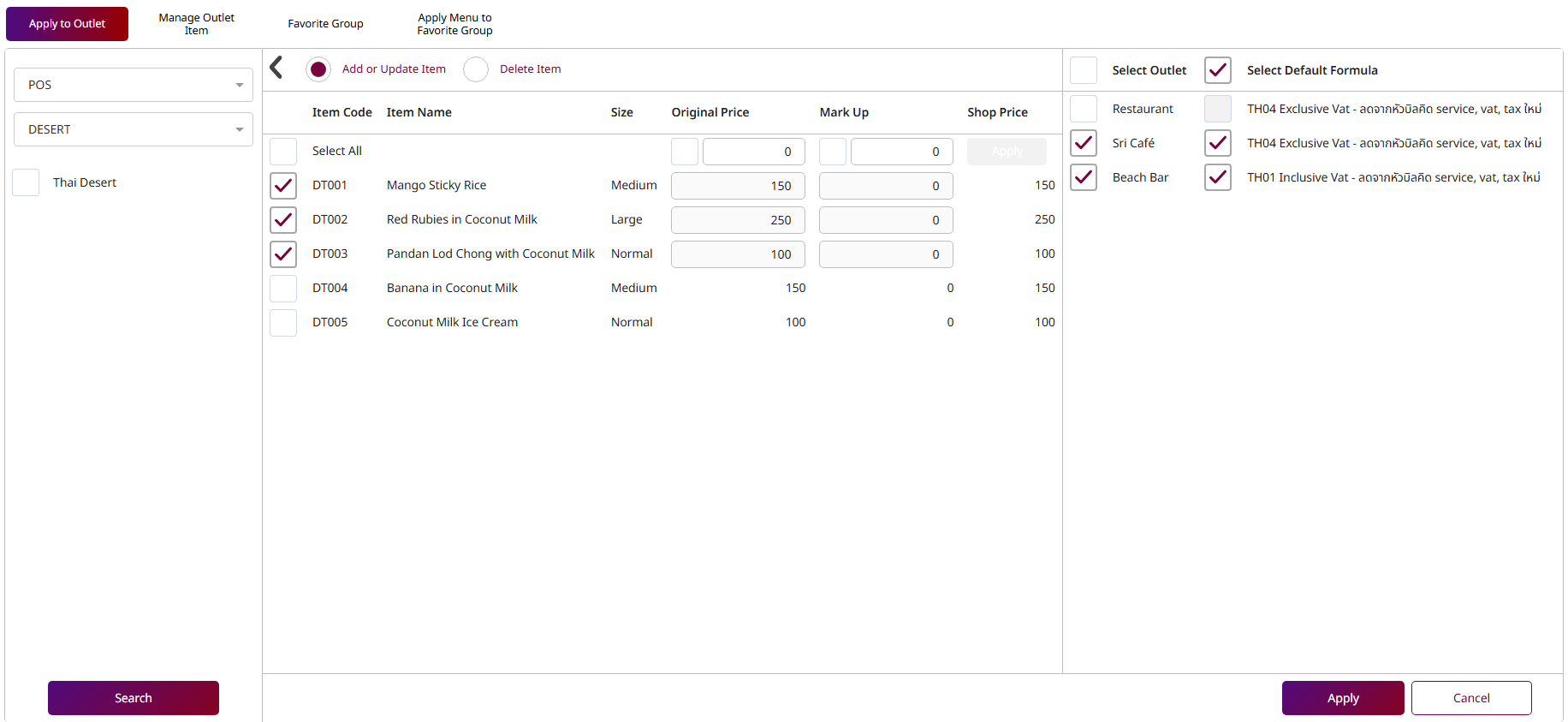Click Mark Up field for Pandan Lod Chong
1568x722 pixels.
click(886, 254)
